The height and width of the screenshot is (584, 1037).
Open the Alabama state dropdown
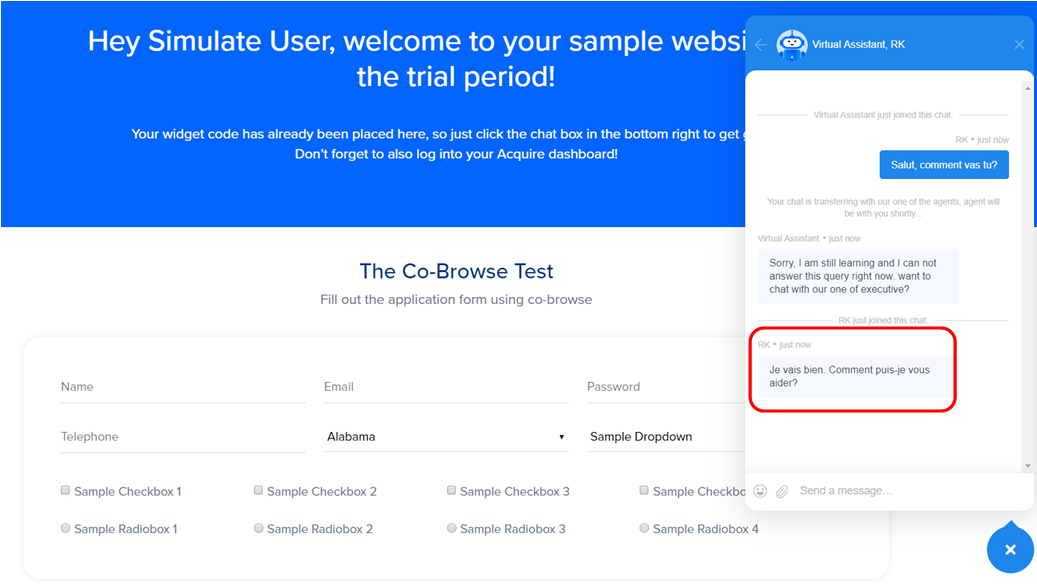[446, 437]
